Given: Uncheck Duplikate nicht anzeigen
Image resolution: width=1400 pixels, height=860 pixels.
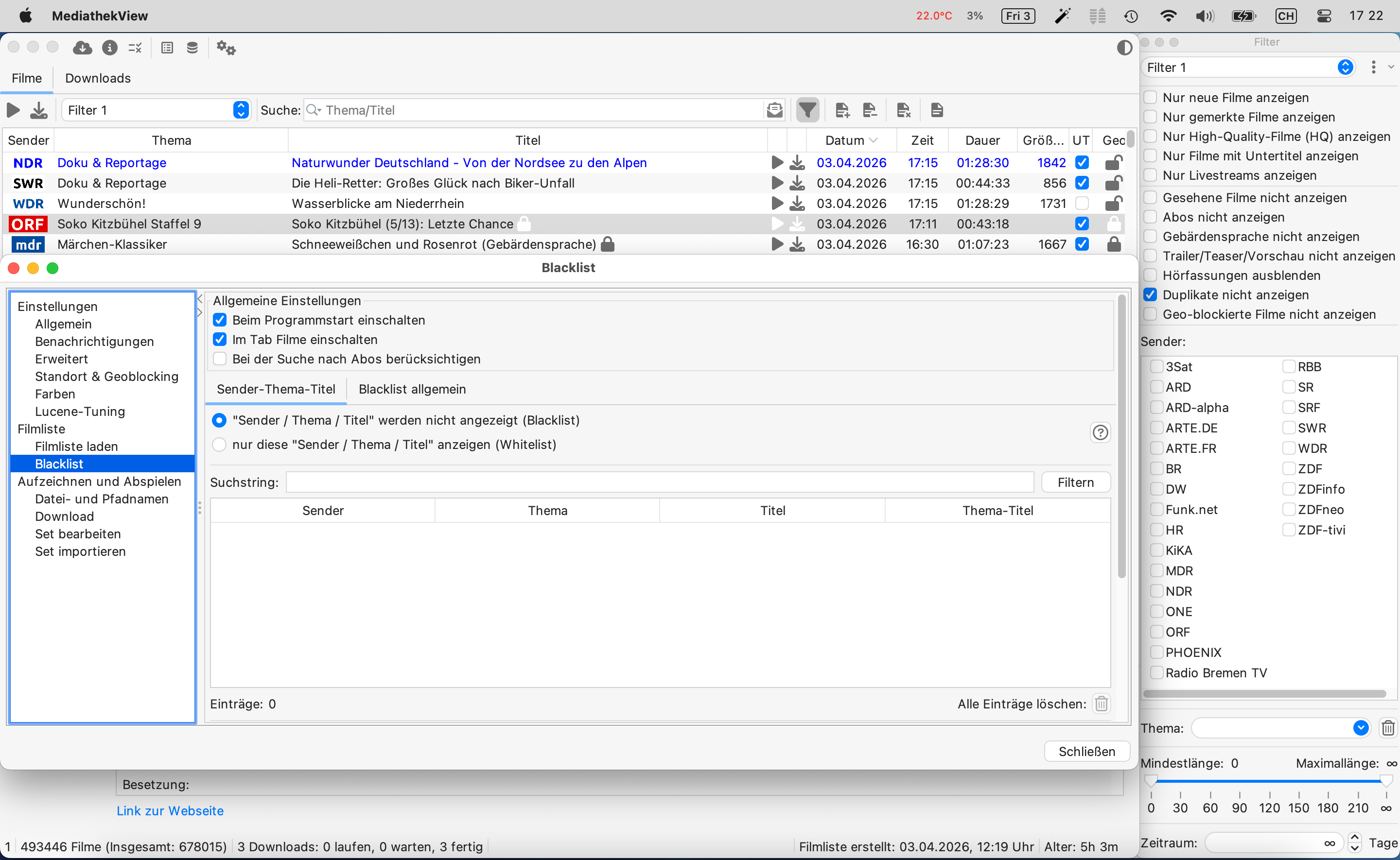Looking at the screenshot, I should [1150, 294].
